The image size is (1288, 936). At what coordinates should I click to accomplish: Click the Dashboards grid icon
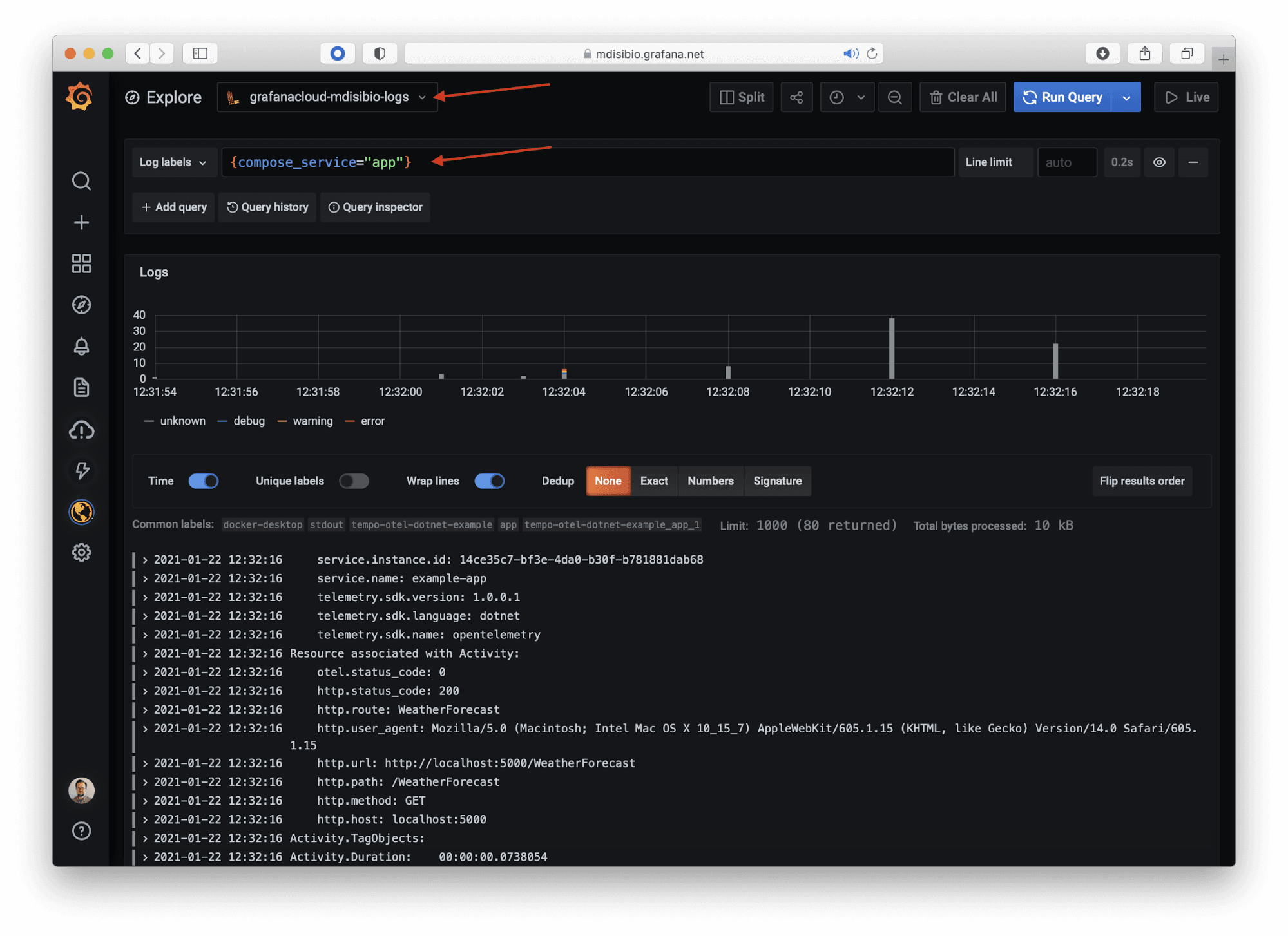click(81, 263)
